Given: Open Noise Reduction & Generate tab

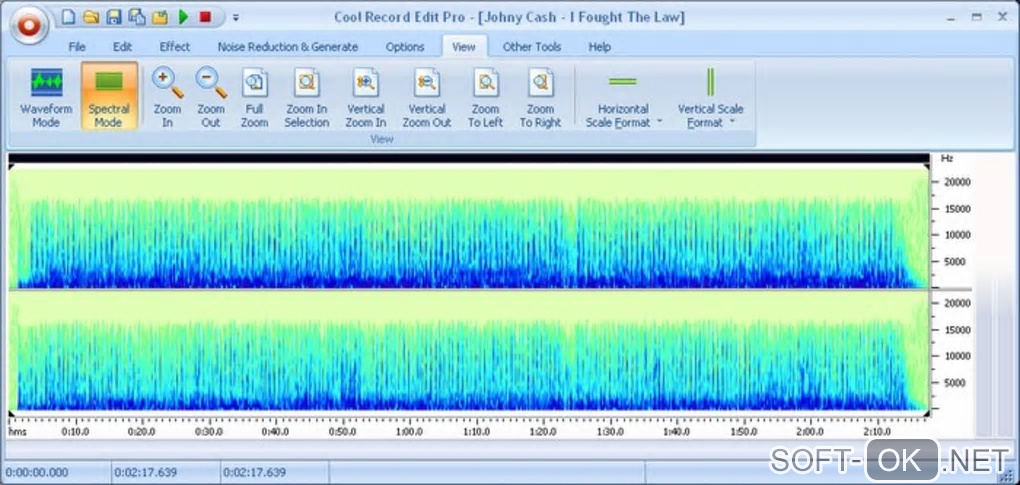Looking at the screenshot, I should 288,47.
